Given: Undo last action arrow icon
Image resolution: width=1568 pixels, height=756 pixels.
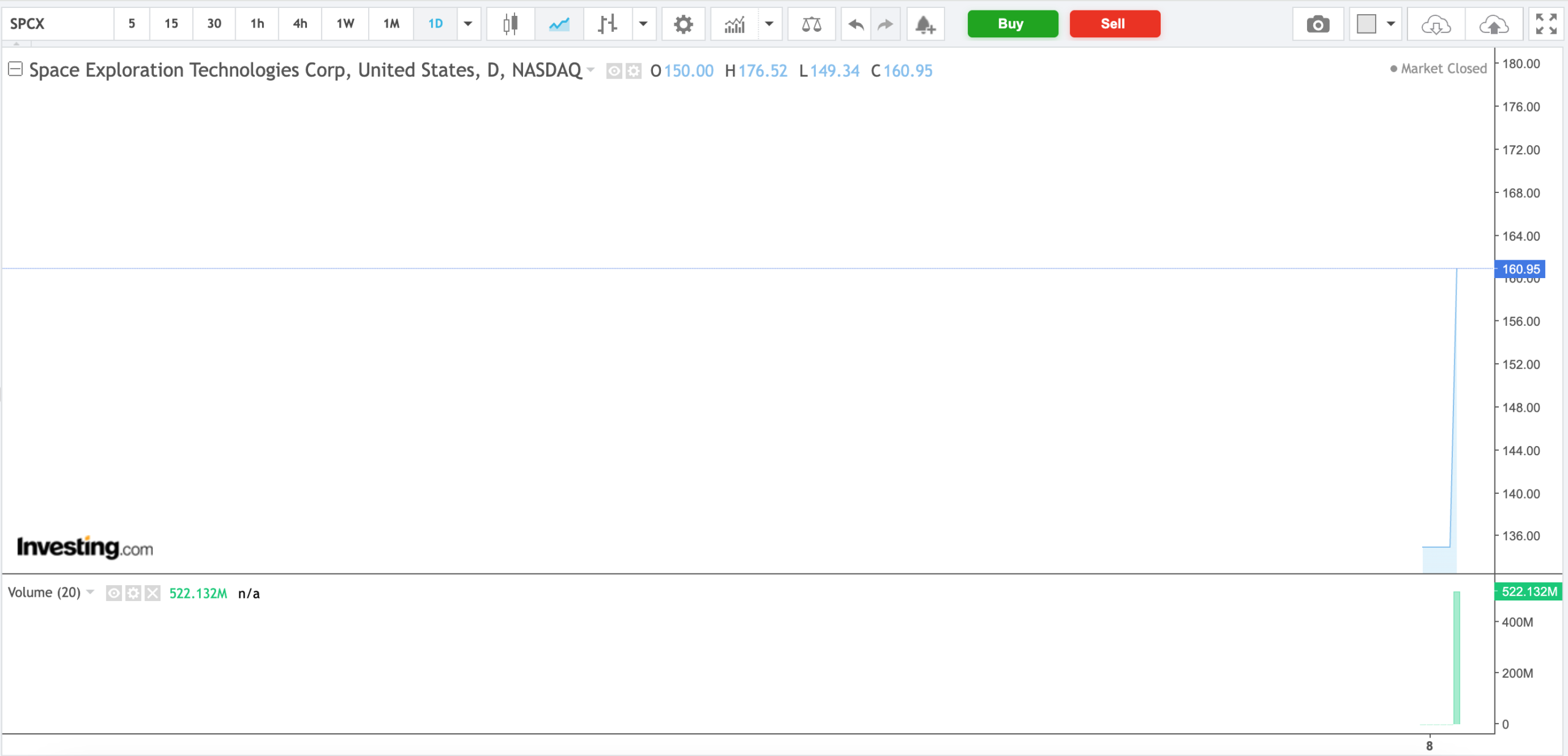Looking at the screenshot, I should coord(856,24).
